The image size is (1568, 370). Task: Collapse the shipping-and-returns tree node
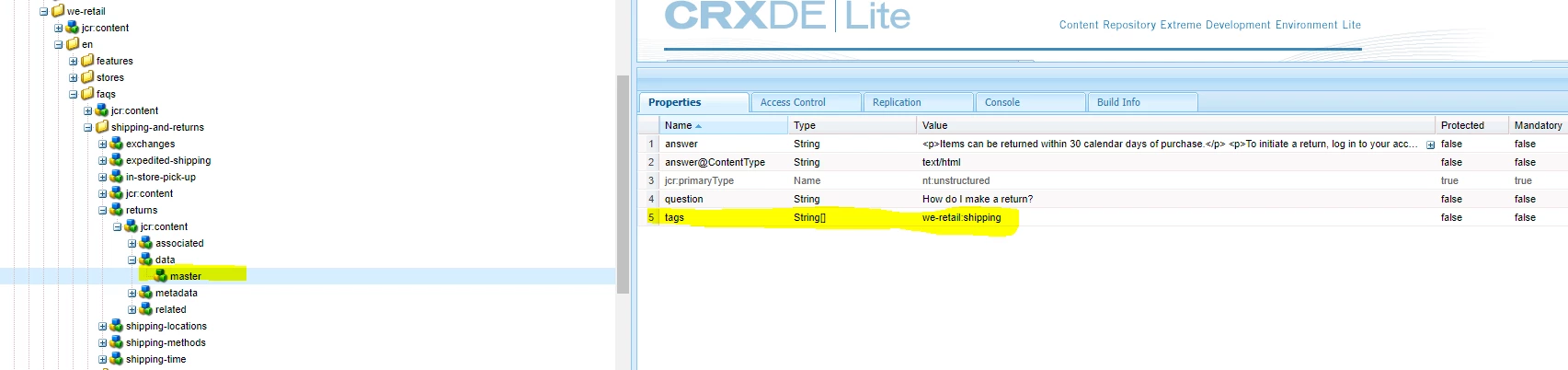point(87,128)
